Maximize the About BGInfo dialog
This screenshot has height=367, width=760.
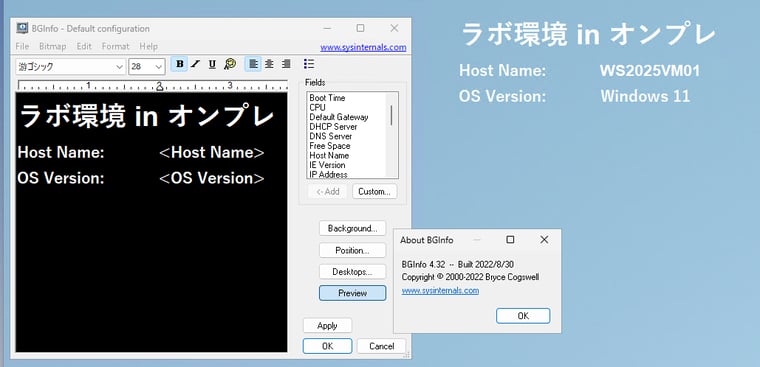[x=510, y=239]
